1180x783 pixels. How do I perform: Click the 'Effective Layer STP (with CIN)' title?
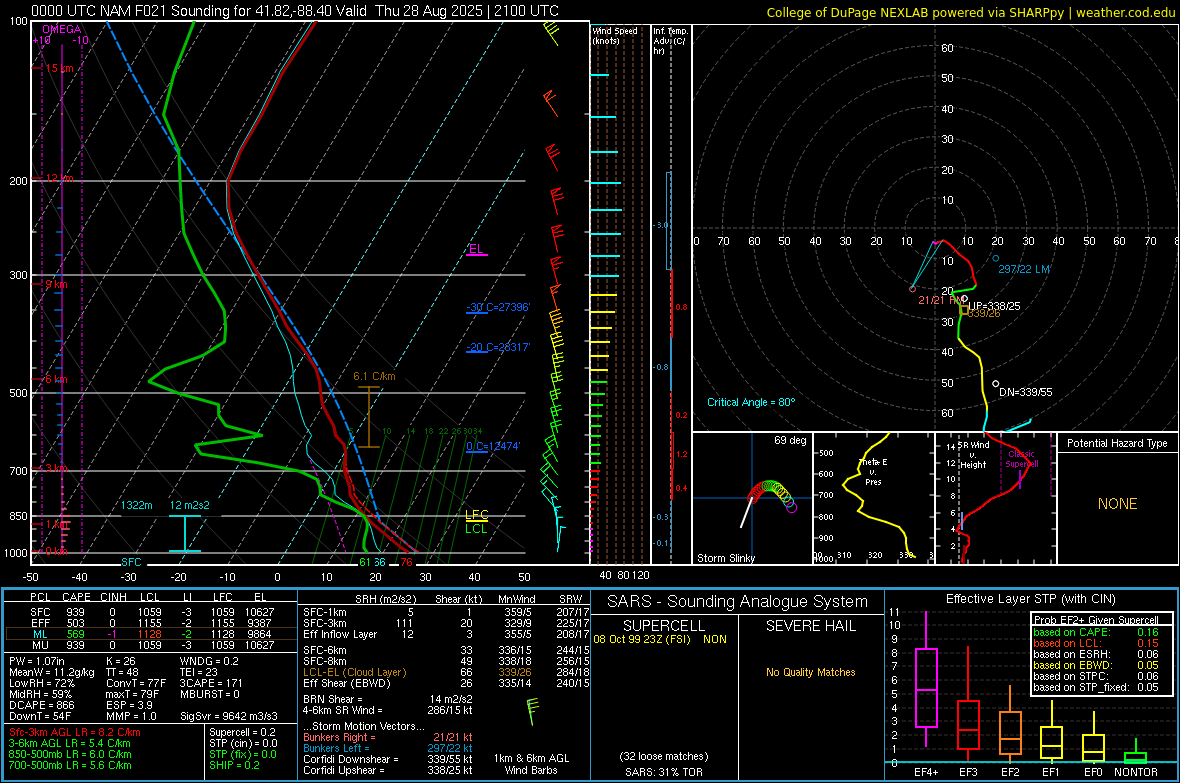(x=1030, y=599)
